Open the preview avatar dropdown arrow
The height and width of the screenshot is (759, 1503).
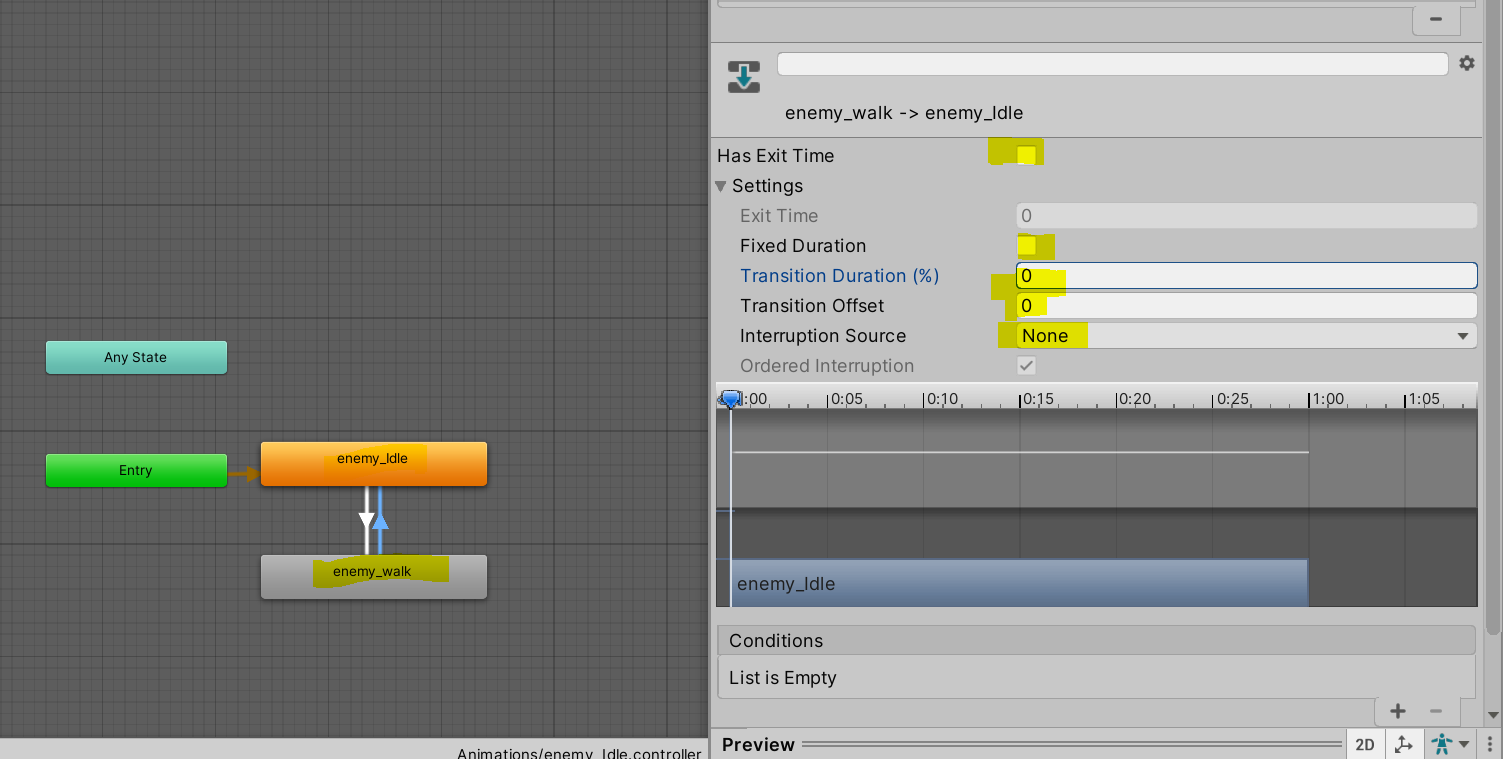click(1464, 744)
